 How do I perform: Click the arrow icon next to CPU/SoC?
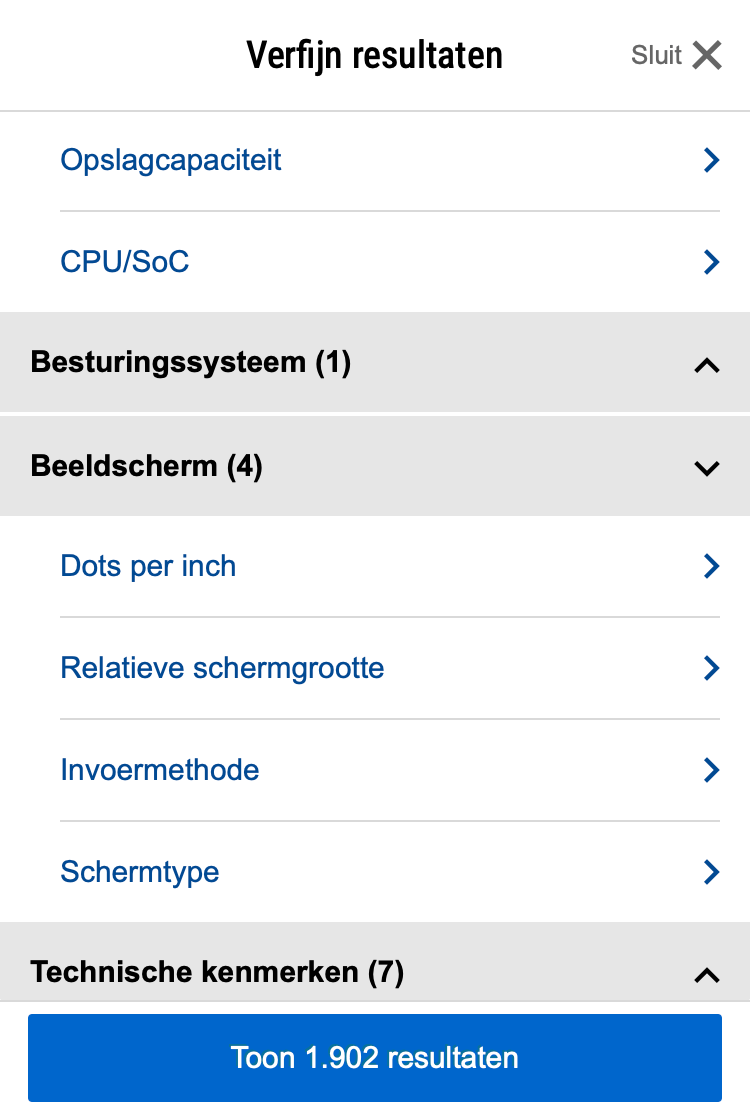tap(711, 262)
